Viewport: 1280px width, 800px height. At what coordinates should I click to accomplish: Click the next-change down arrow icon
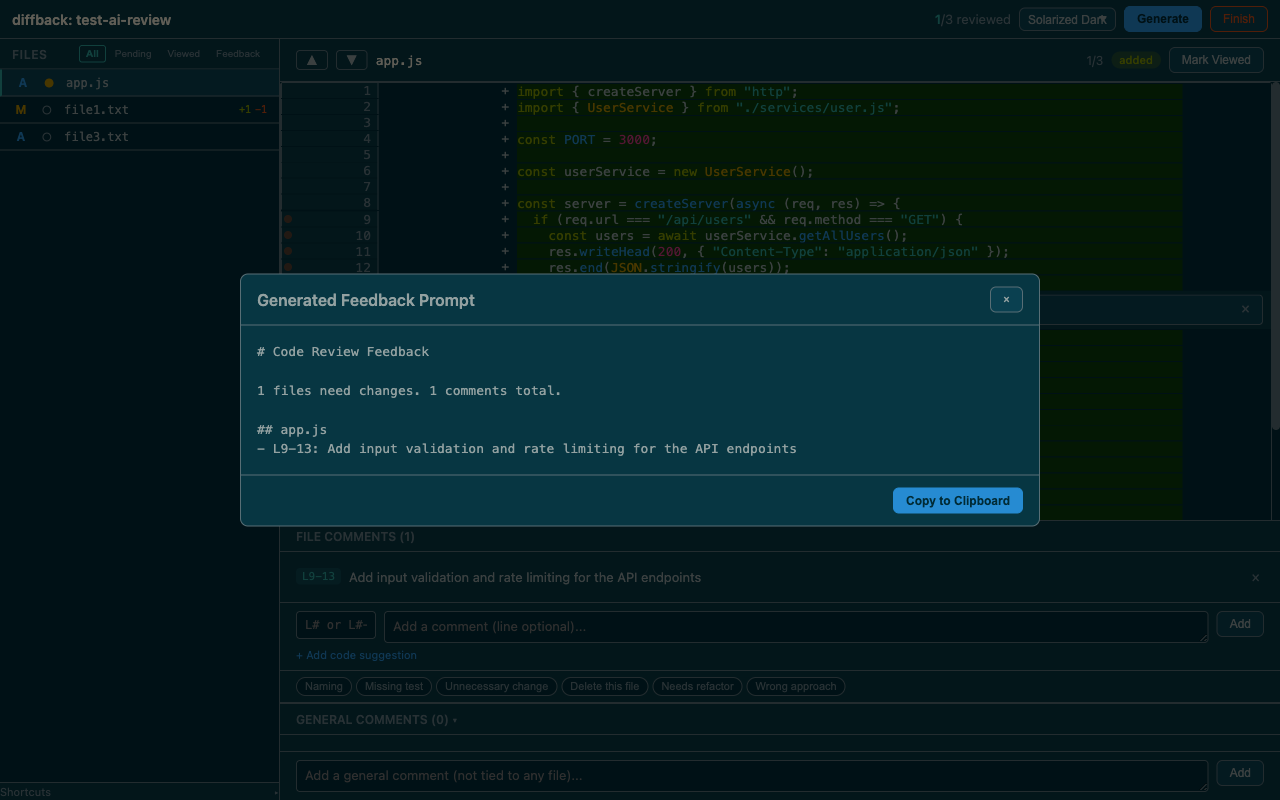click(x=351, y=60)
